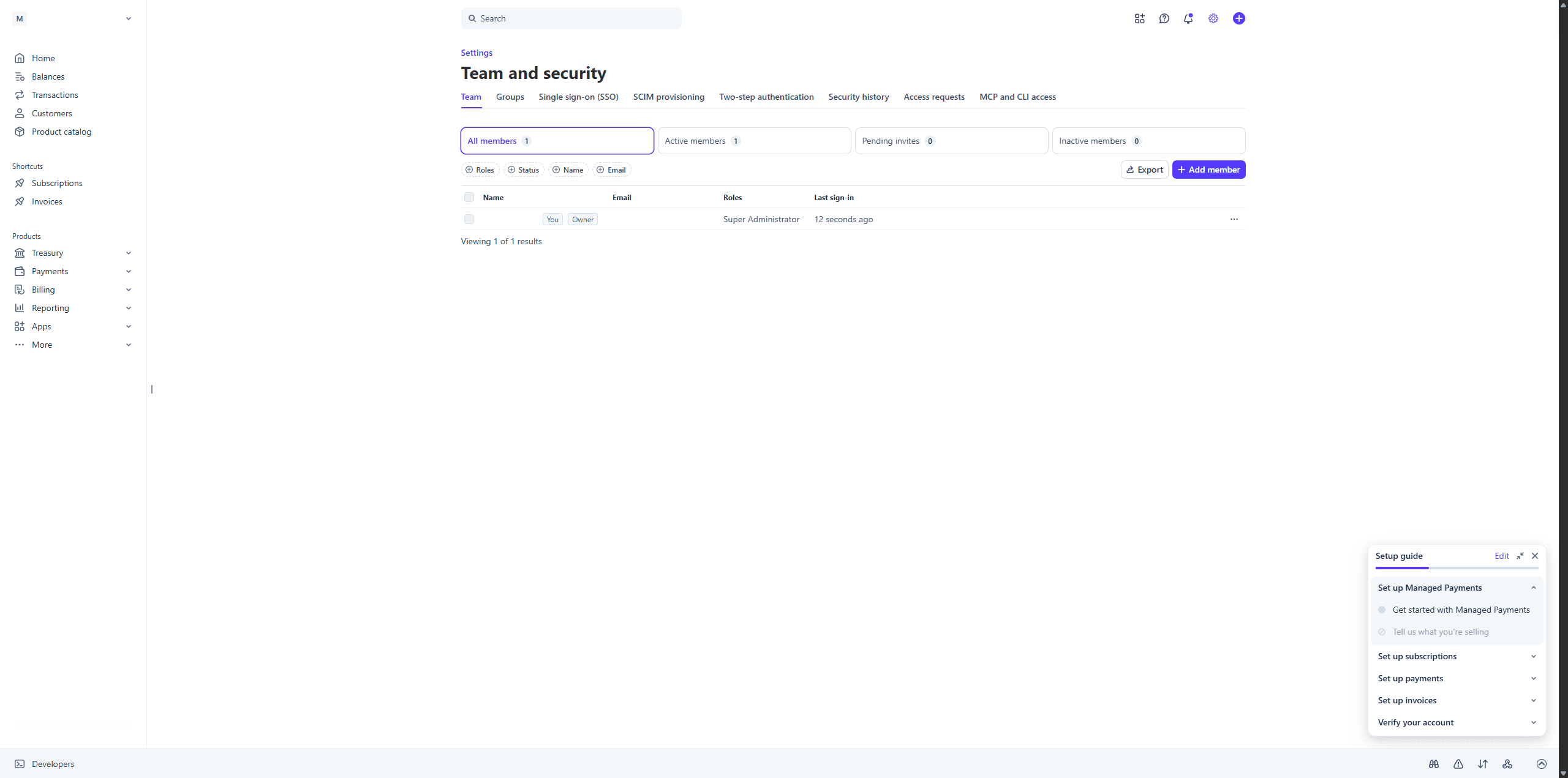1568x778 pixels.
Task: Click the page vertical scrollbar down arrow
Action: coord(1563,773)
